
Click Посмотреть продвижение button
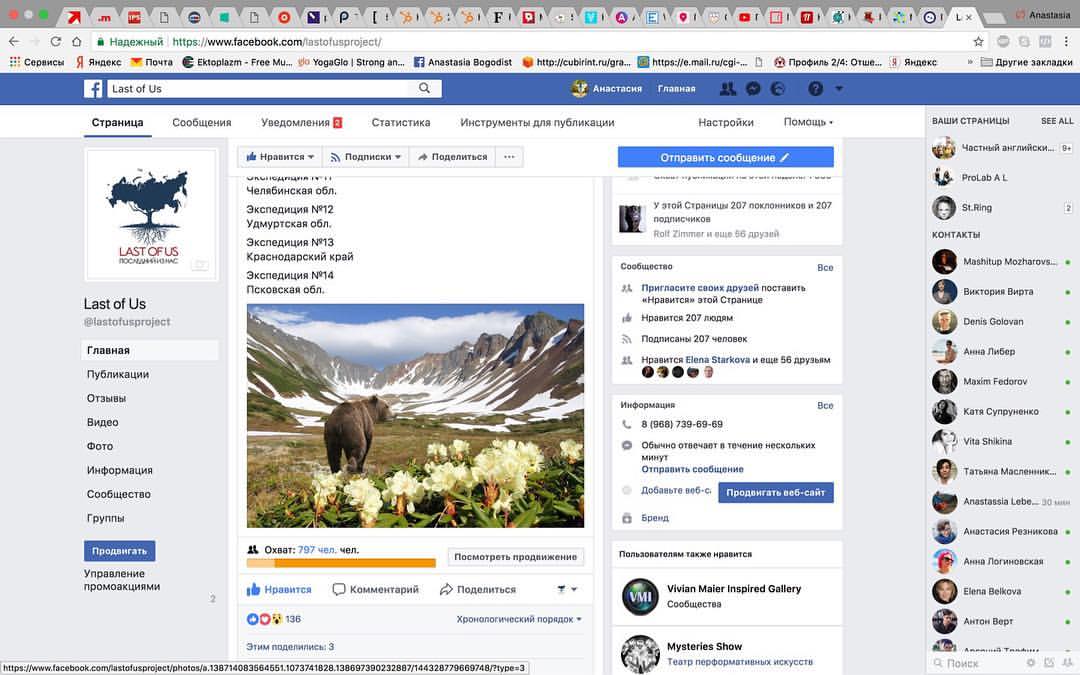pos(515,557)
